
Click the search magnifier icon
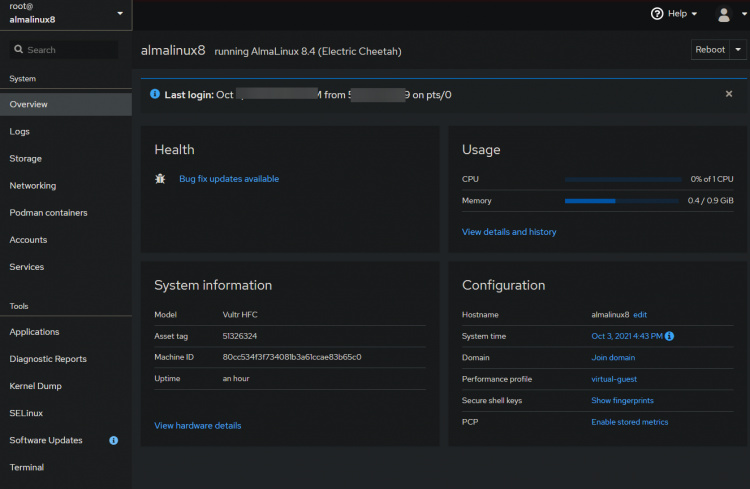pos(17,50)
